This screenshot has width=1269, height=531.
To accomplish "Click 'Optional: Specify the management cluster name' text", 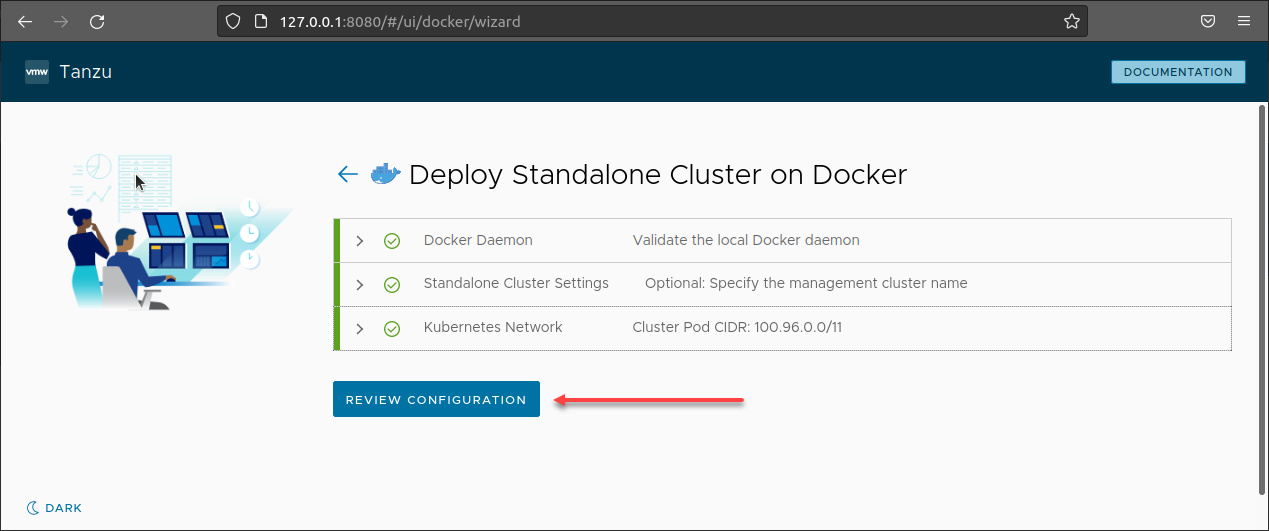I will (806, 283).
